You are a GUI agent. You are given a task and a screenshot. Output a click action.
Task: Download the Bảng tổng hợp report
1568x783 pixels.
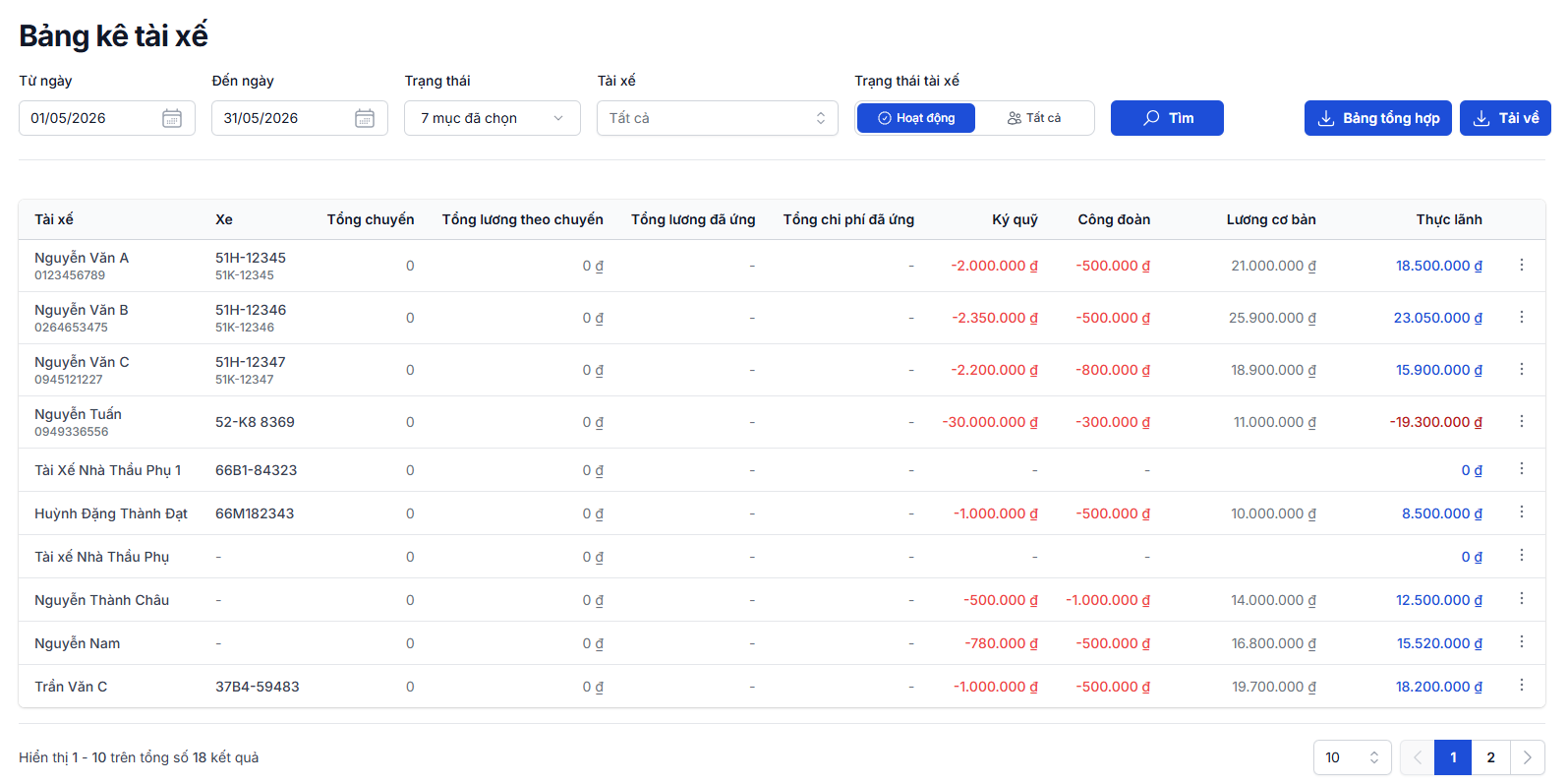(1378, 118)
